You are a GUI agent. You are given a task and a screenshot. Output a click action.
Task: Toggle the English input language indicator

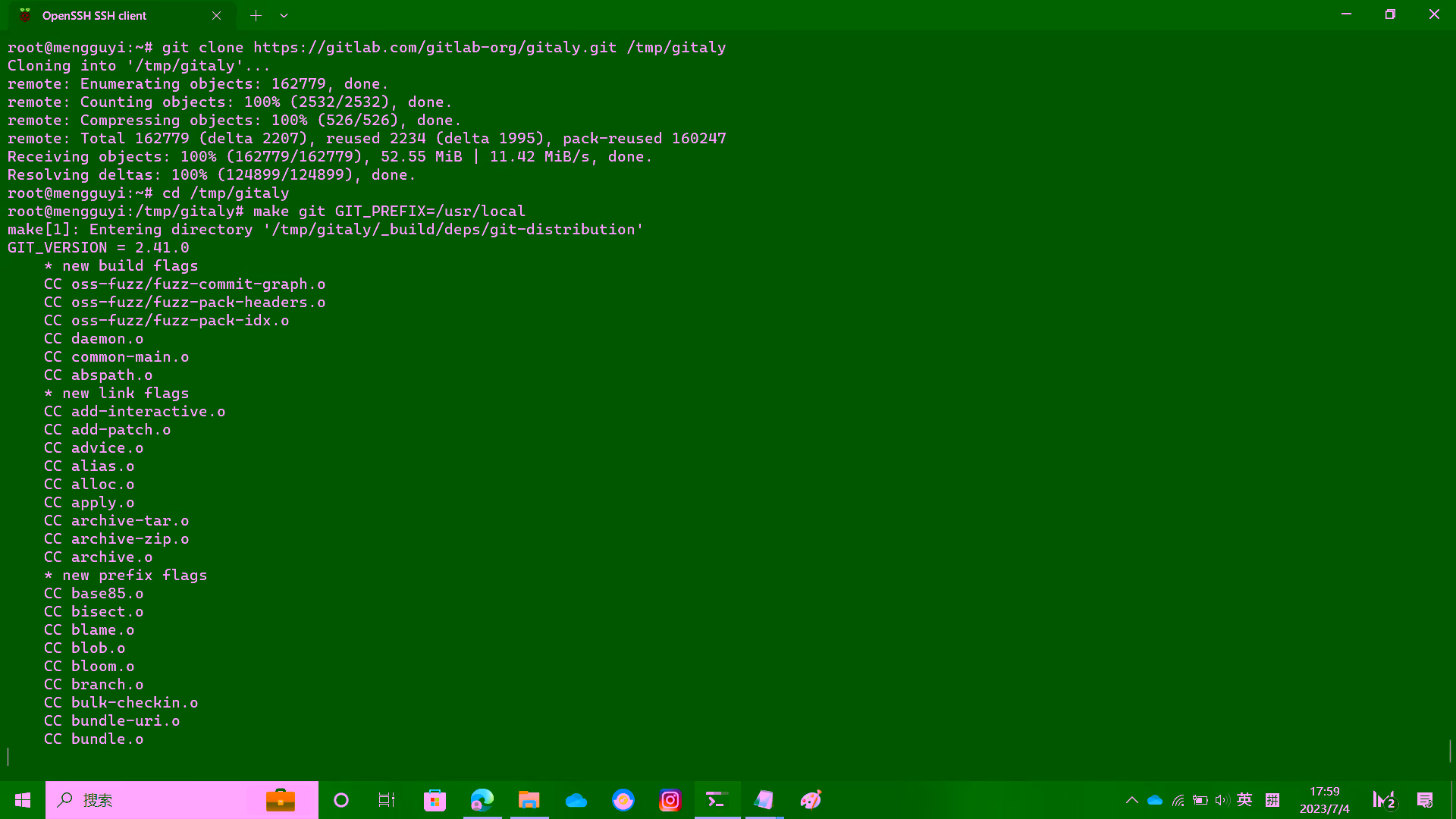click(1244, 800)
